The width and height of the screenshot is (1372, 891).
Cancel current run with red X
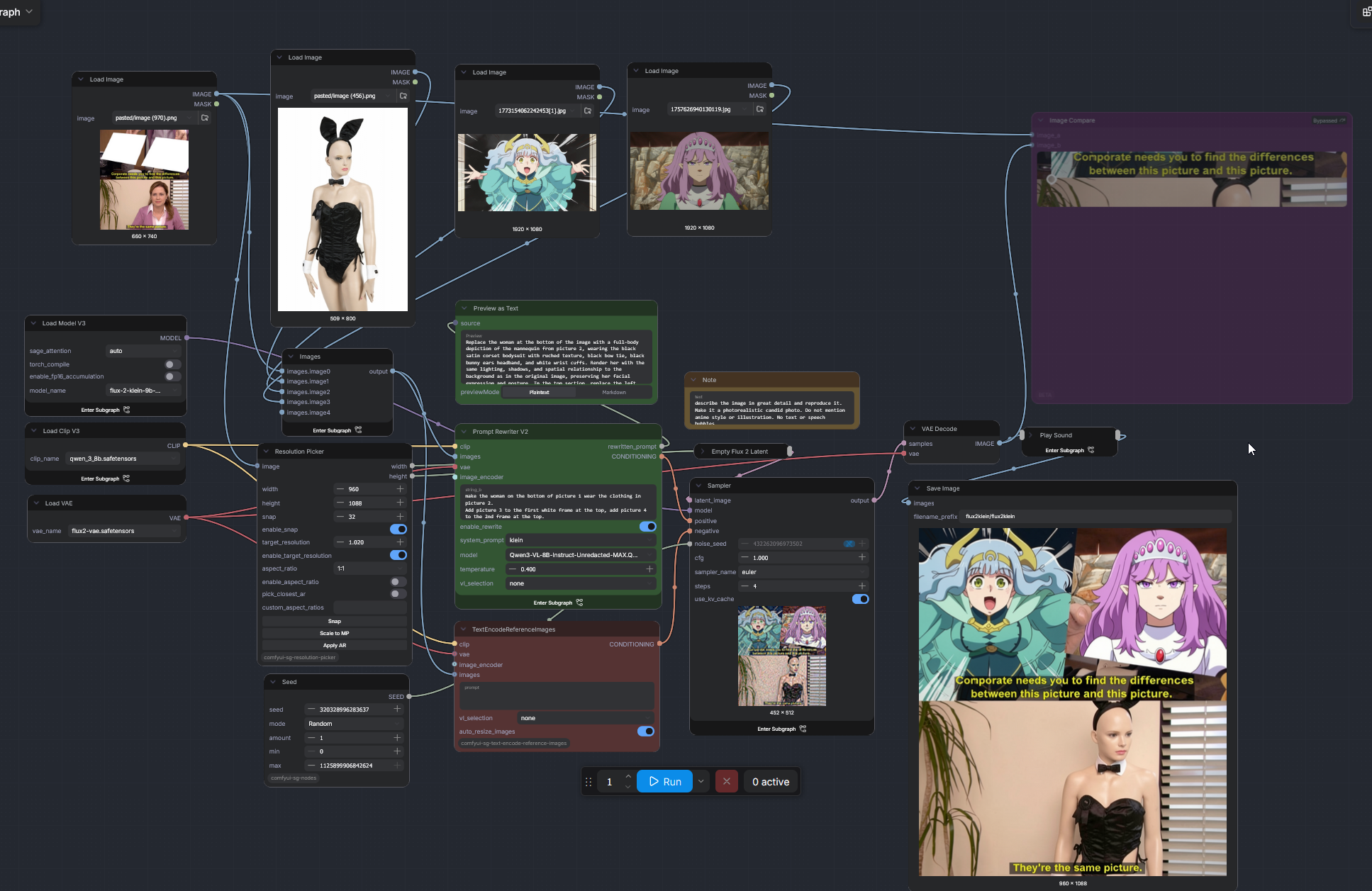pos(726,781)
